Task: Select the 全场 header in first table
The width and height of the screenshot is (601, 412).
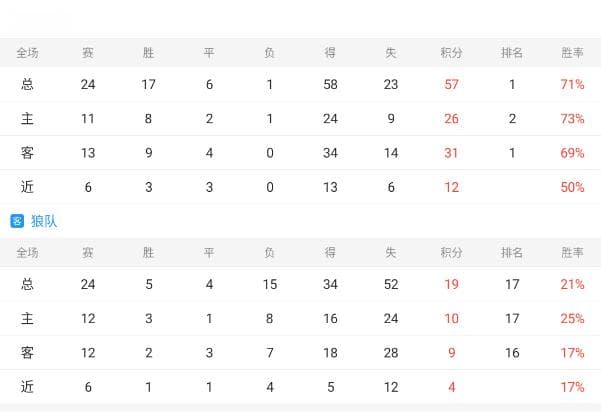Action: (x=27, y=53)
